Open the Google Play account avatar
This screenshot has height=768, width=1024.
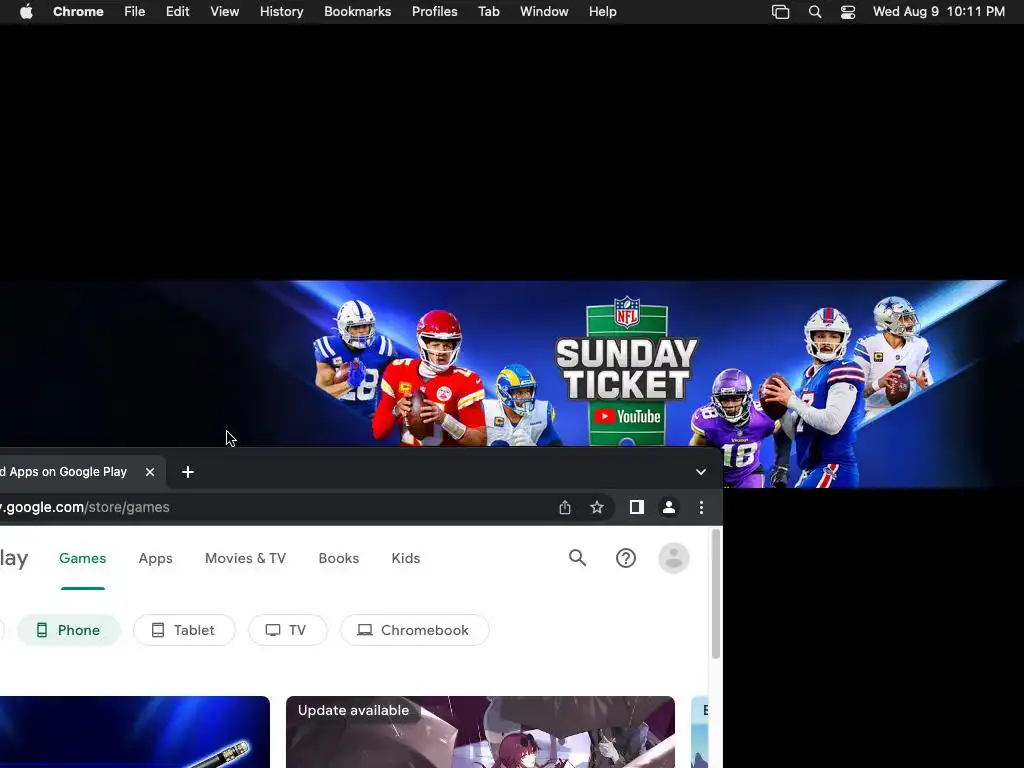click(x=674, y=558)
